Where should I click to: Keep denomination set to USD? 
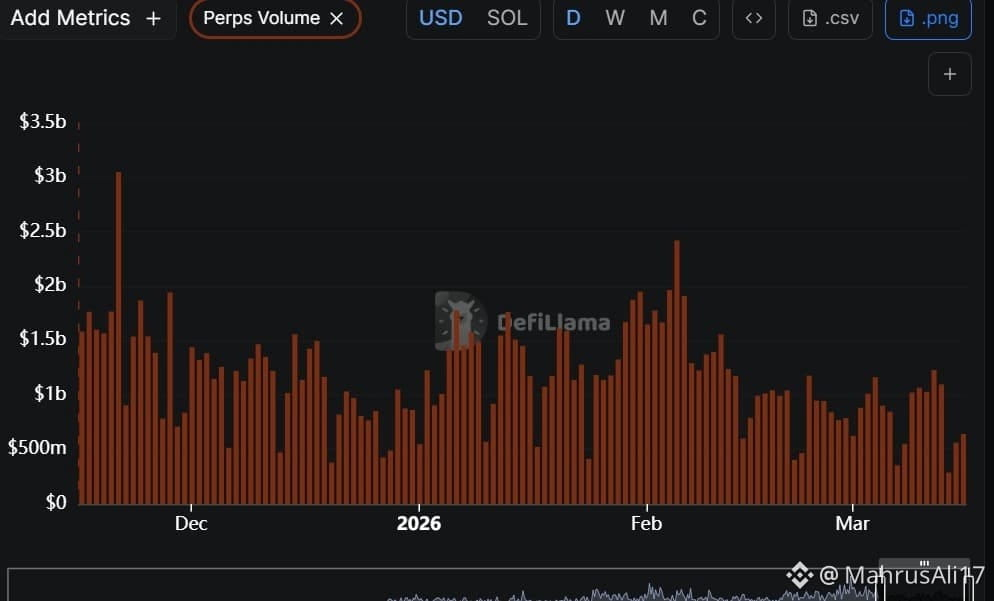[x=440, y=17]
